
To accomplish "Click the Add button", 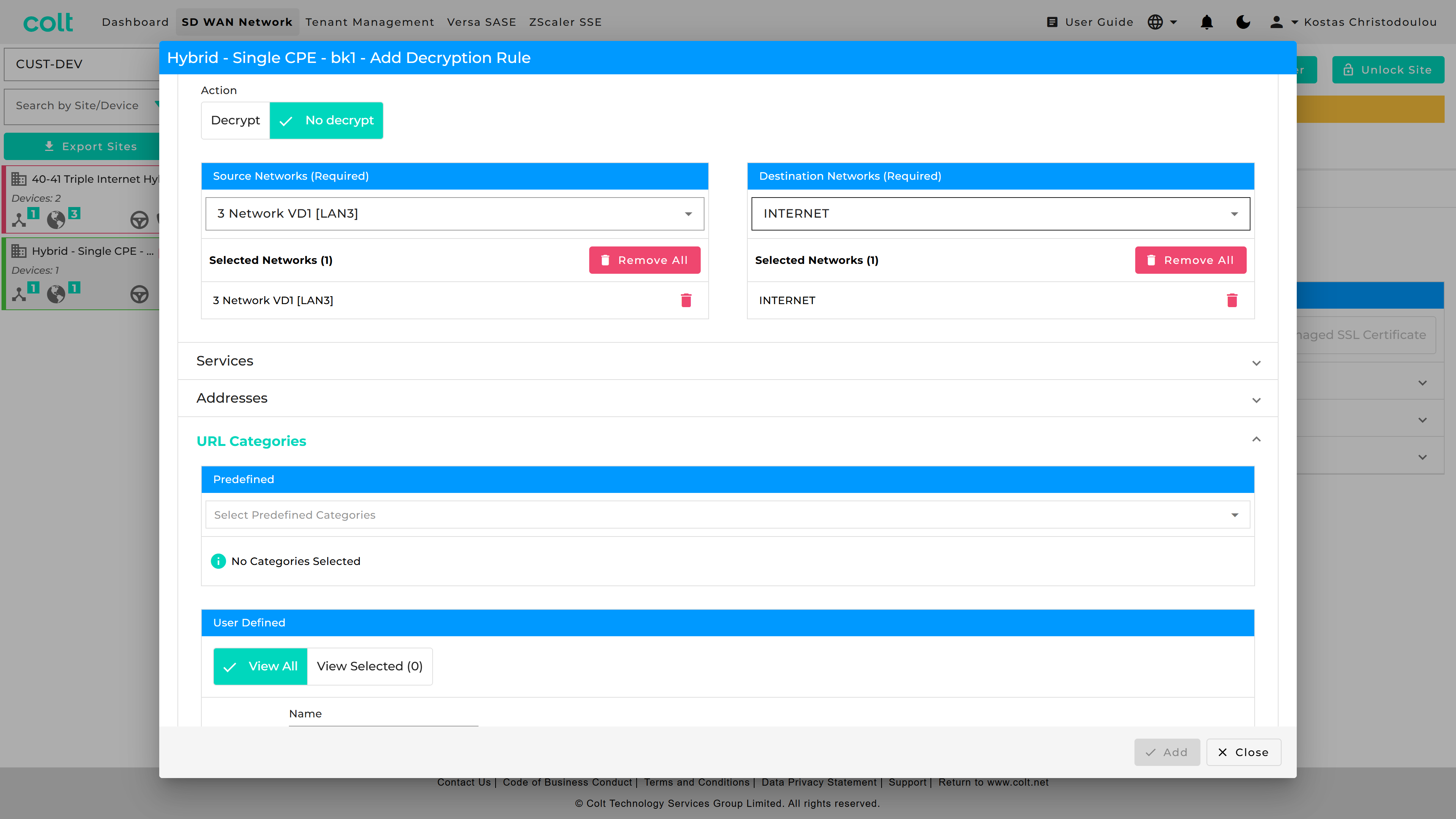I will (1167, 752).
